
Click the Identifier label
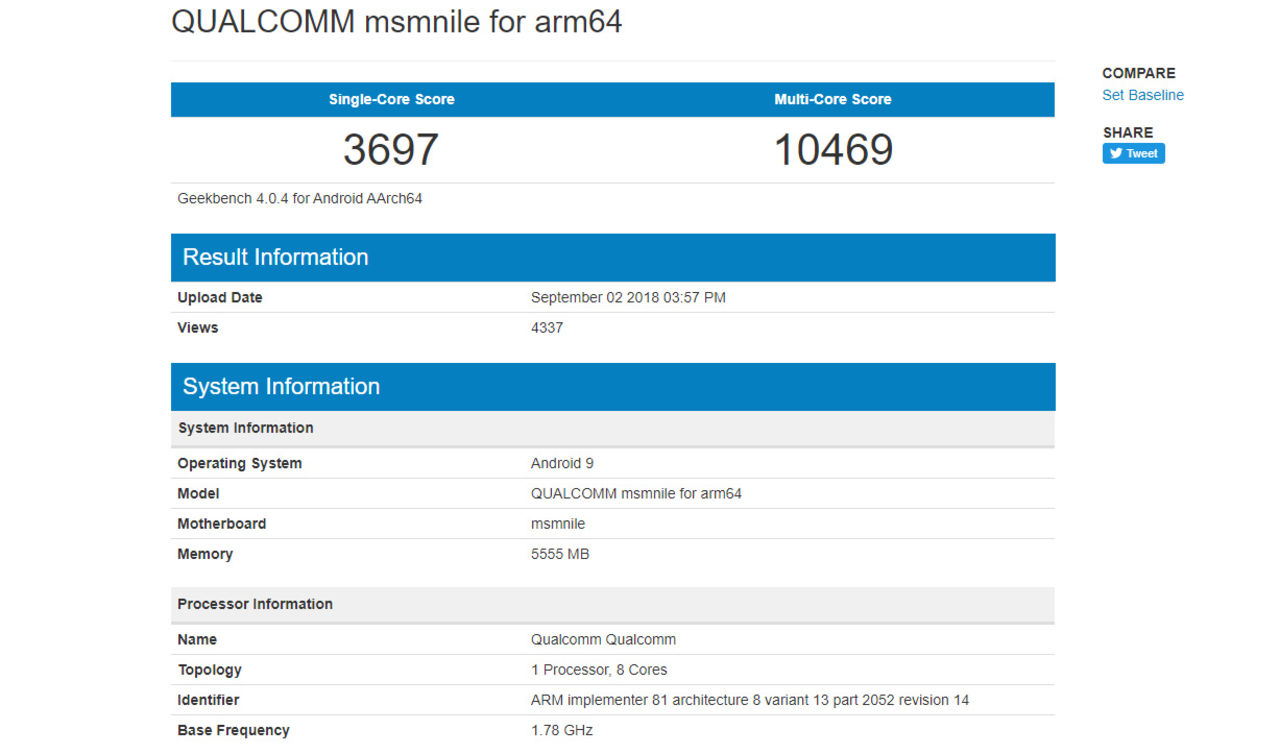(208, 700)
